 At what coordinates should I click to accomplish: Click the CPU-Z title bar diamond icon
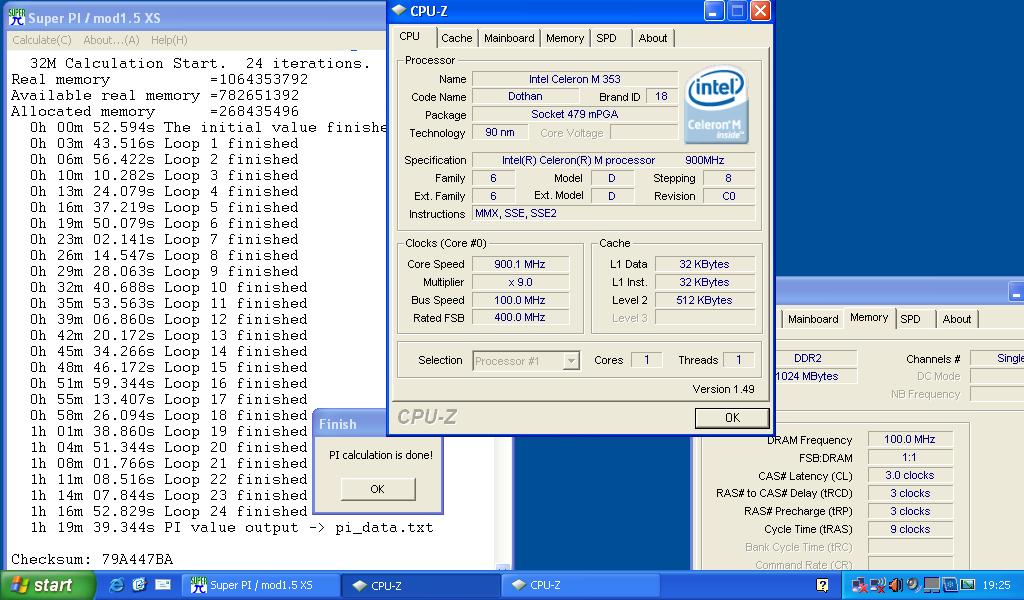(x=399, y=10)
